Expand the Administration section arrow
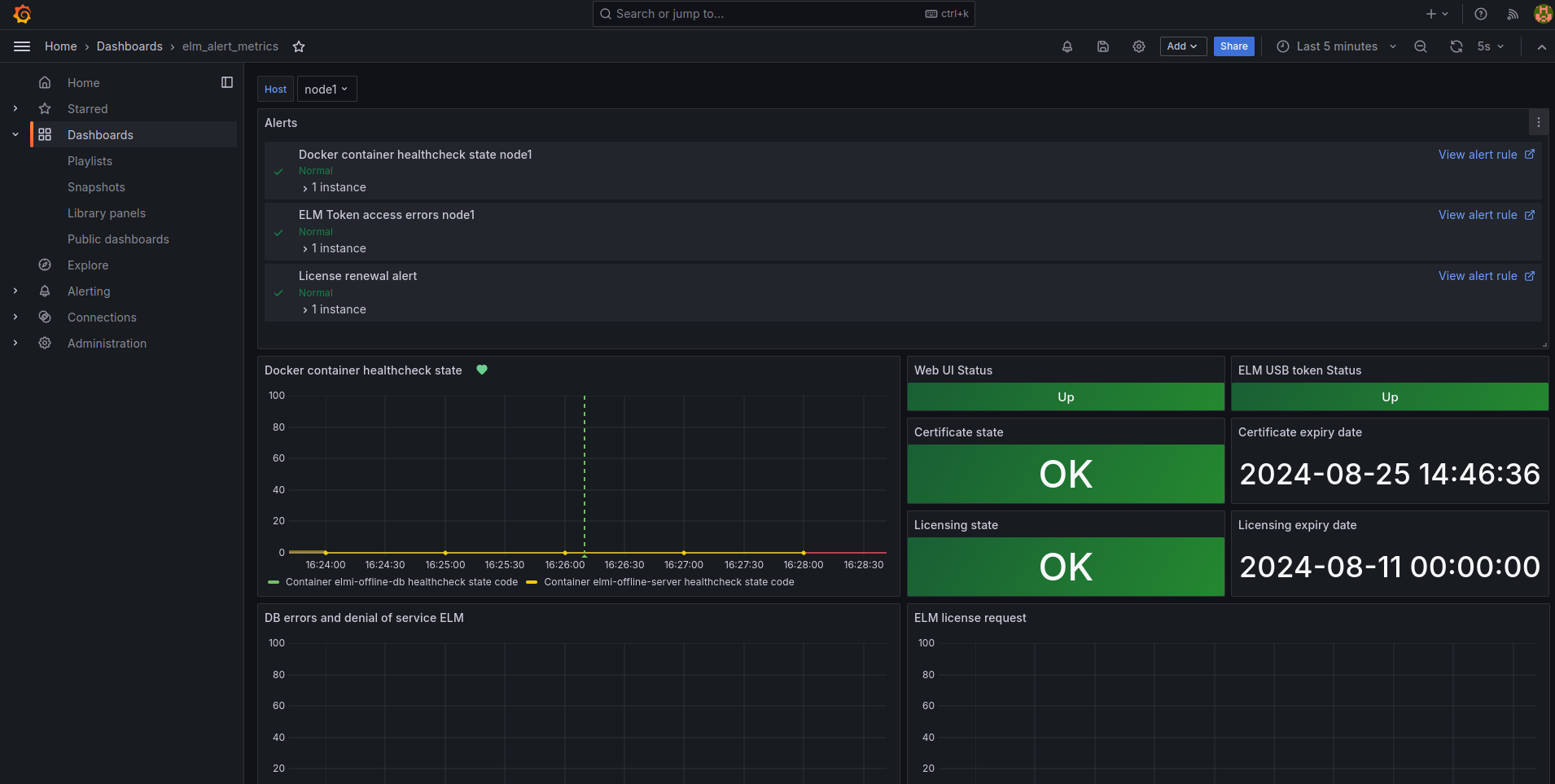This screenshot has height=784, width=1555. [x=15, y=343]
